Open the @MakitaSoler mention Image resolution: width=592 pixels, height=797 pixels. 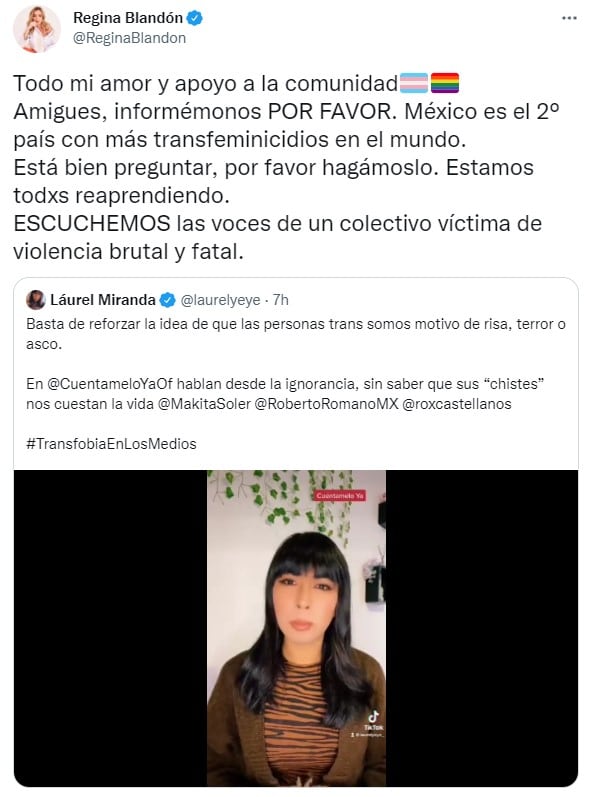204,404
